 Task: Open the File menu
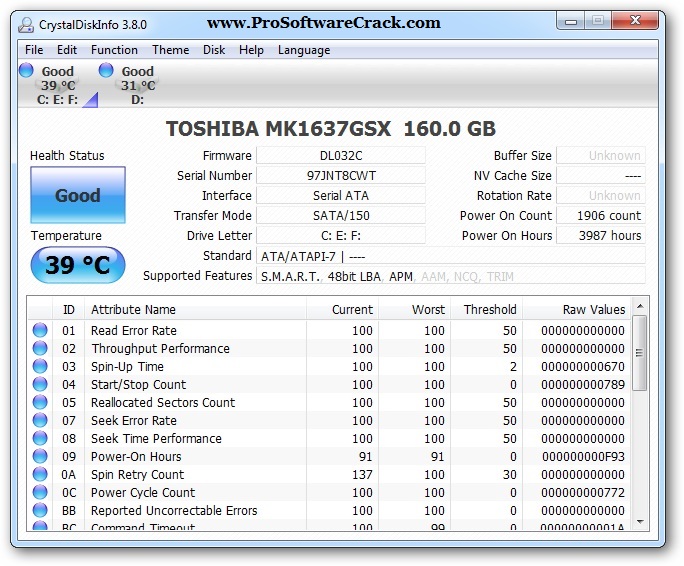click(x=34, y=50)
